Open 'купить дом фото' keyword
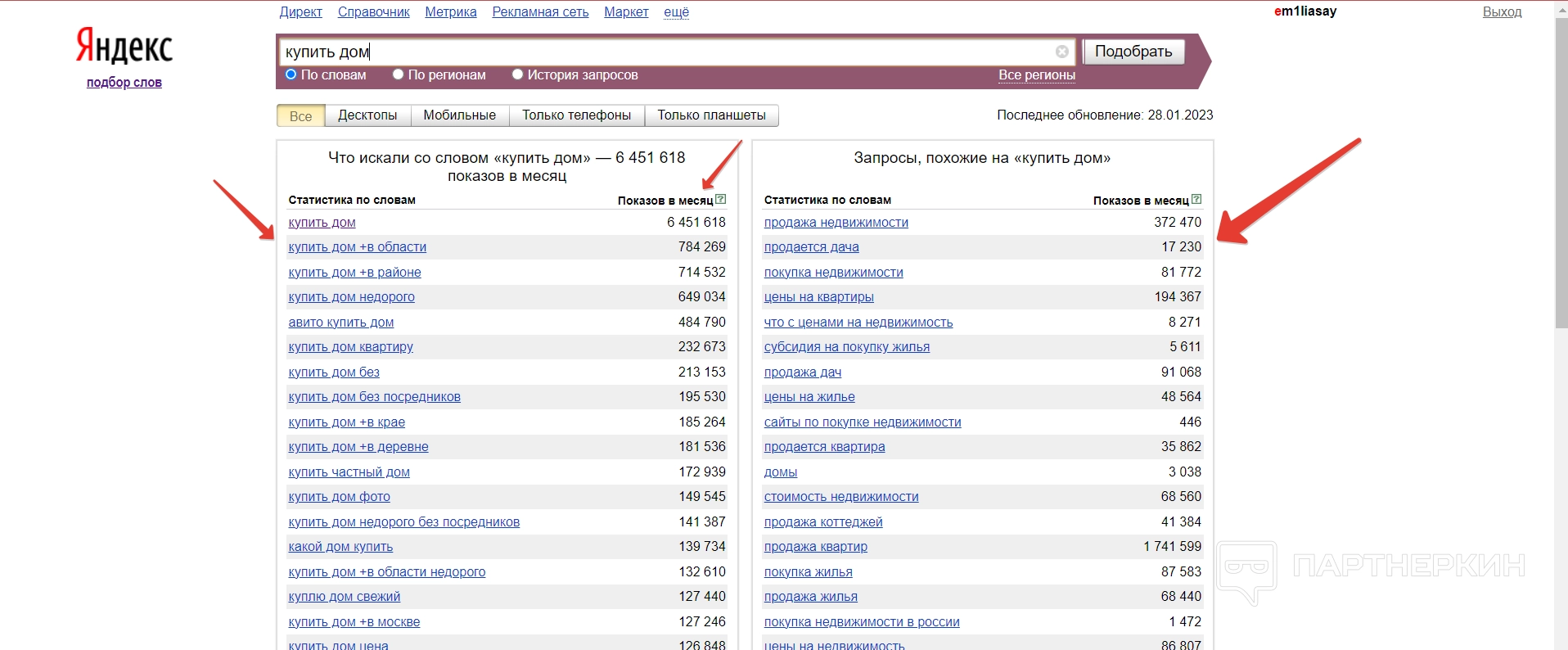This screenshot has height=650, width=1568. point(339,497)
